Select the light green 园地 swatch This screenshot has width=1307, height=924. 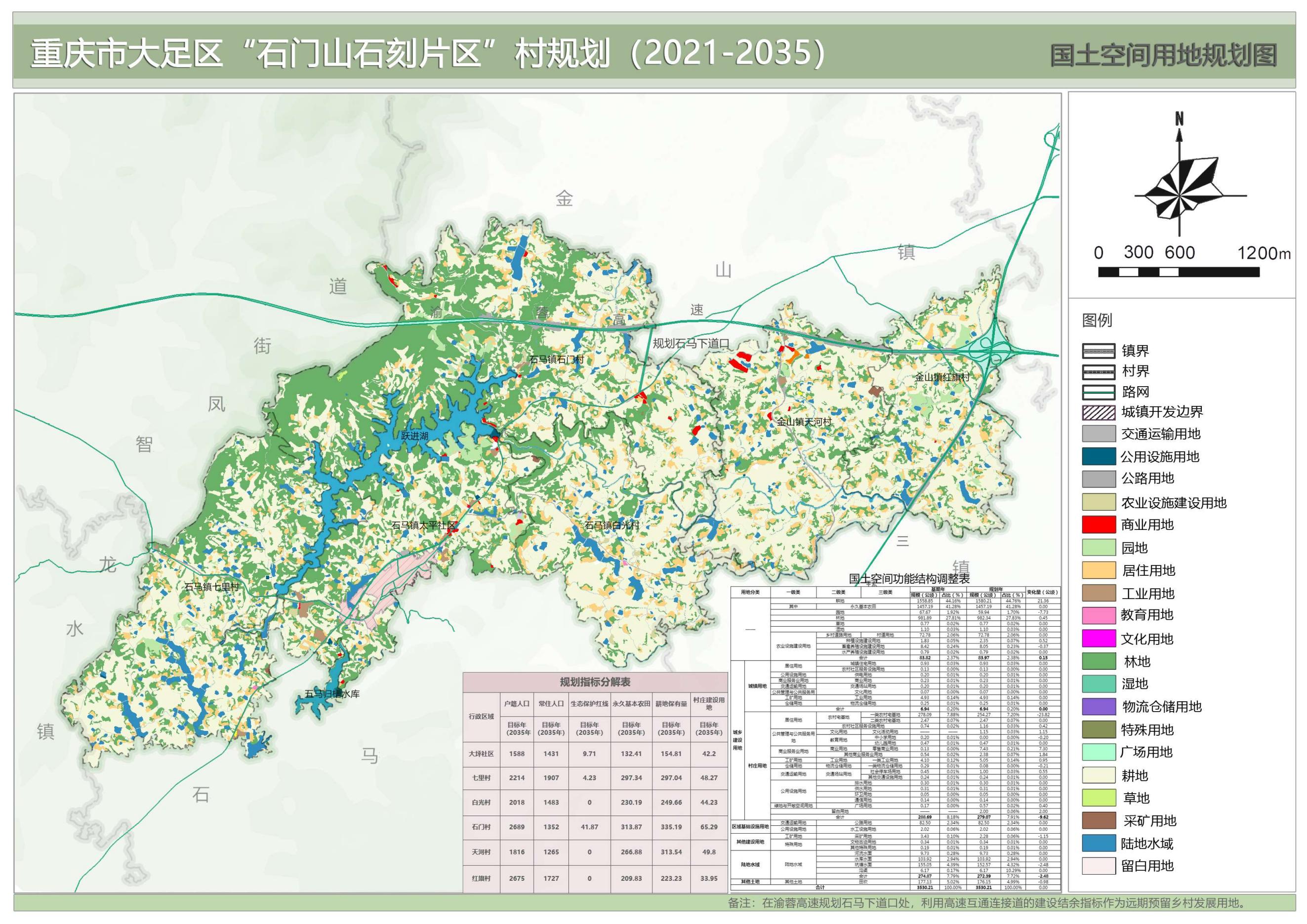click(x=1099, y=548)
